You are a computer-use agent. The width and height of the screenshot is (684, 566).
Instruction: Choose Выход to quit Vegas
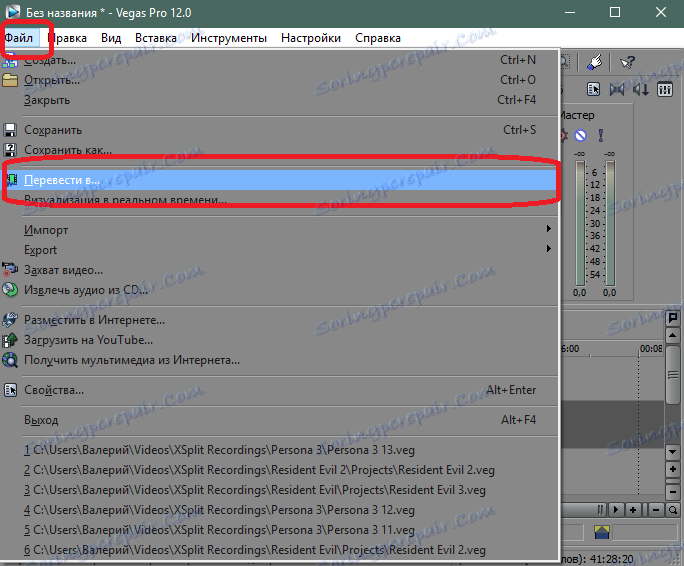point(280,420)
